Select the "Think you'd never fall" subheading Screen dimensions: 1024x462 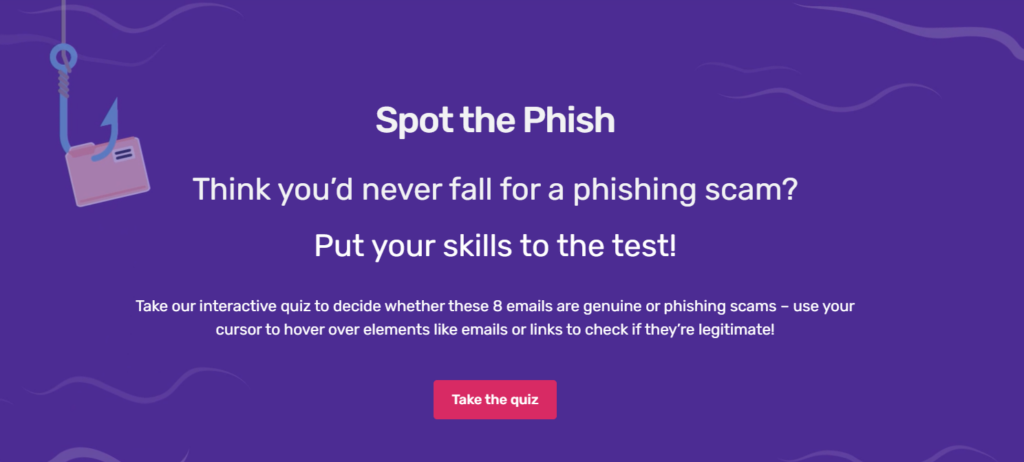[495, 189]
